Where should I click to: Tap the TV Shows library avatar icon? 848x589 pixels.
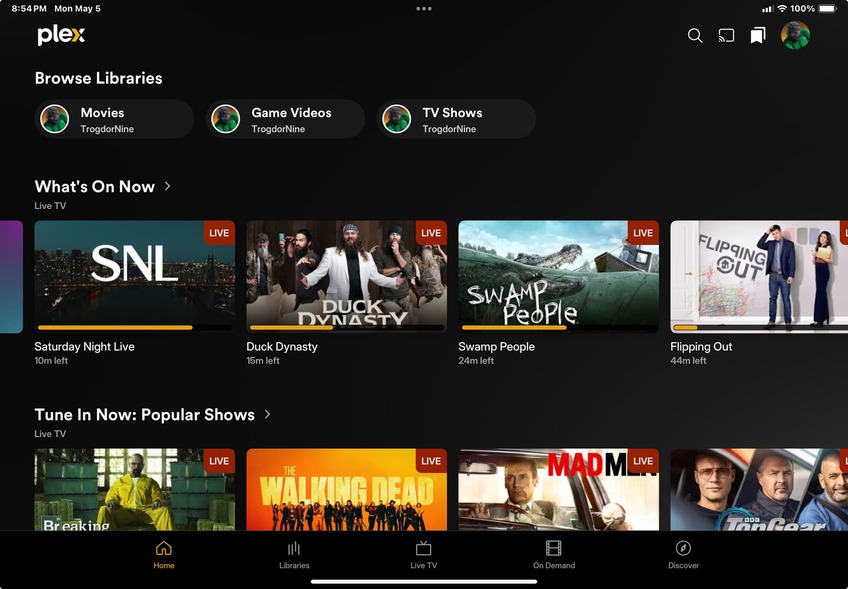(x=396, y=118)
